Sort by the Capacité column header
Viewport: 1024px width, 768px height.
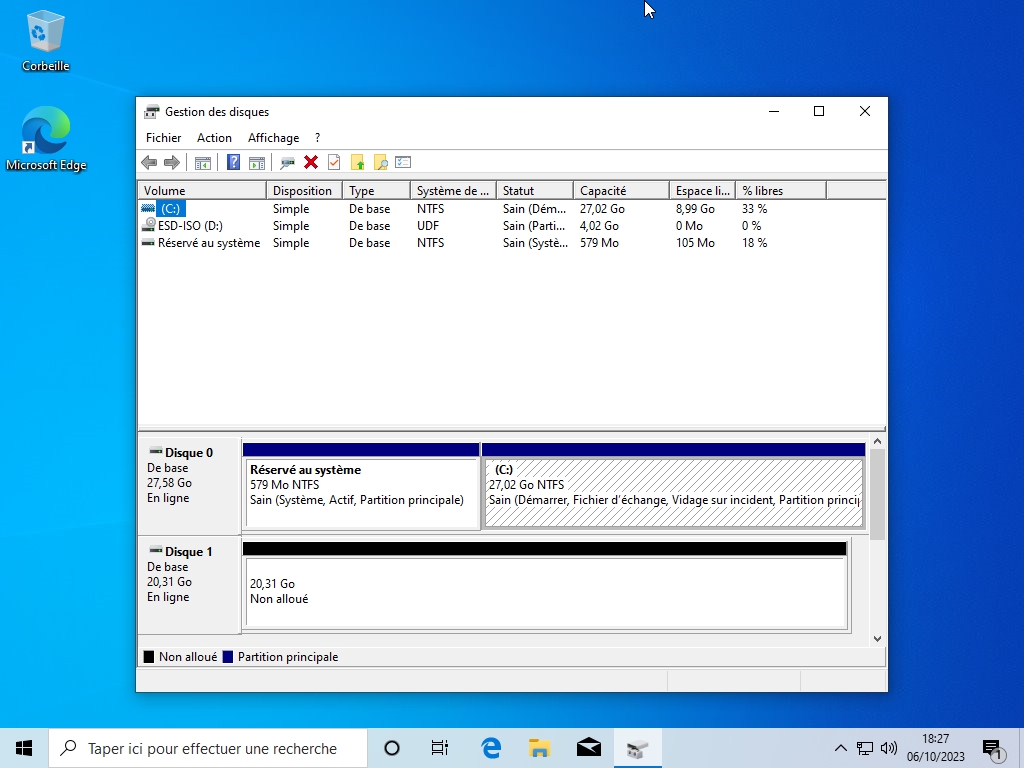pos(620,190)
